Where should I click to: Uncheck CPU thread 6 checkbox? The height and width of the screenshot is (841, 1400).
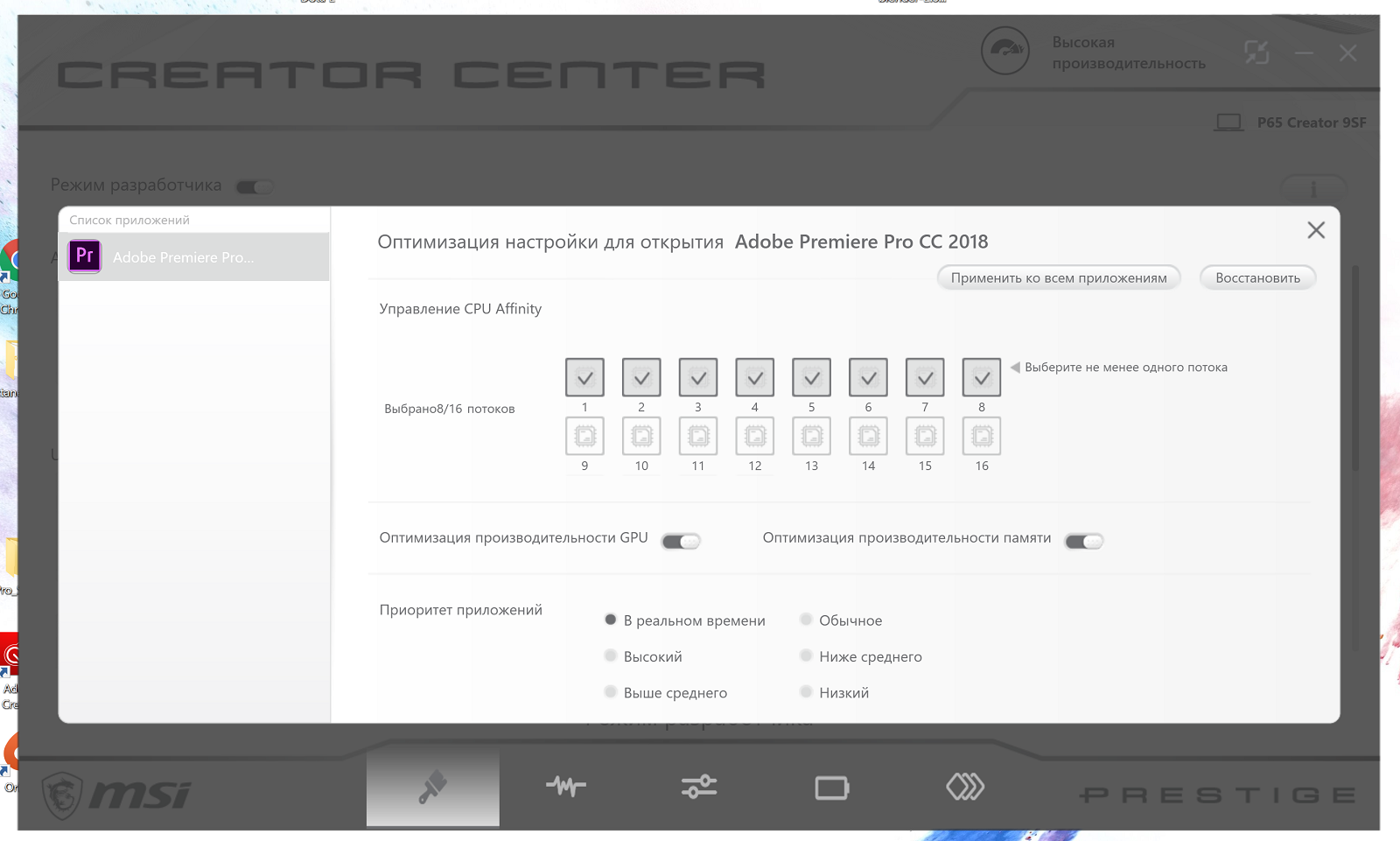pyautogui.click(x=868, y=377)
